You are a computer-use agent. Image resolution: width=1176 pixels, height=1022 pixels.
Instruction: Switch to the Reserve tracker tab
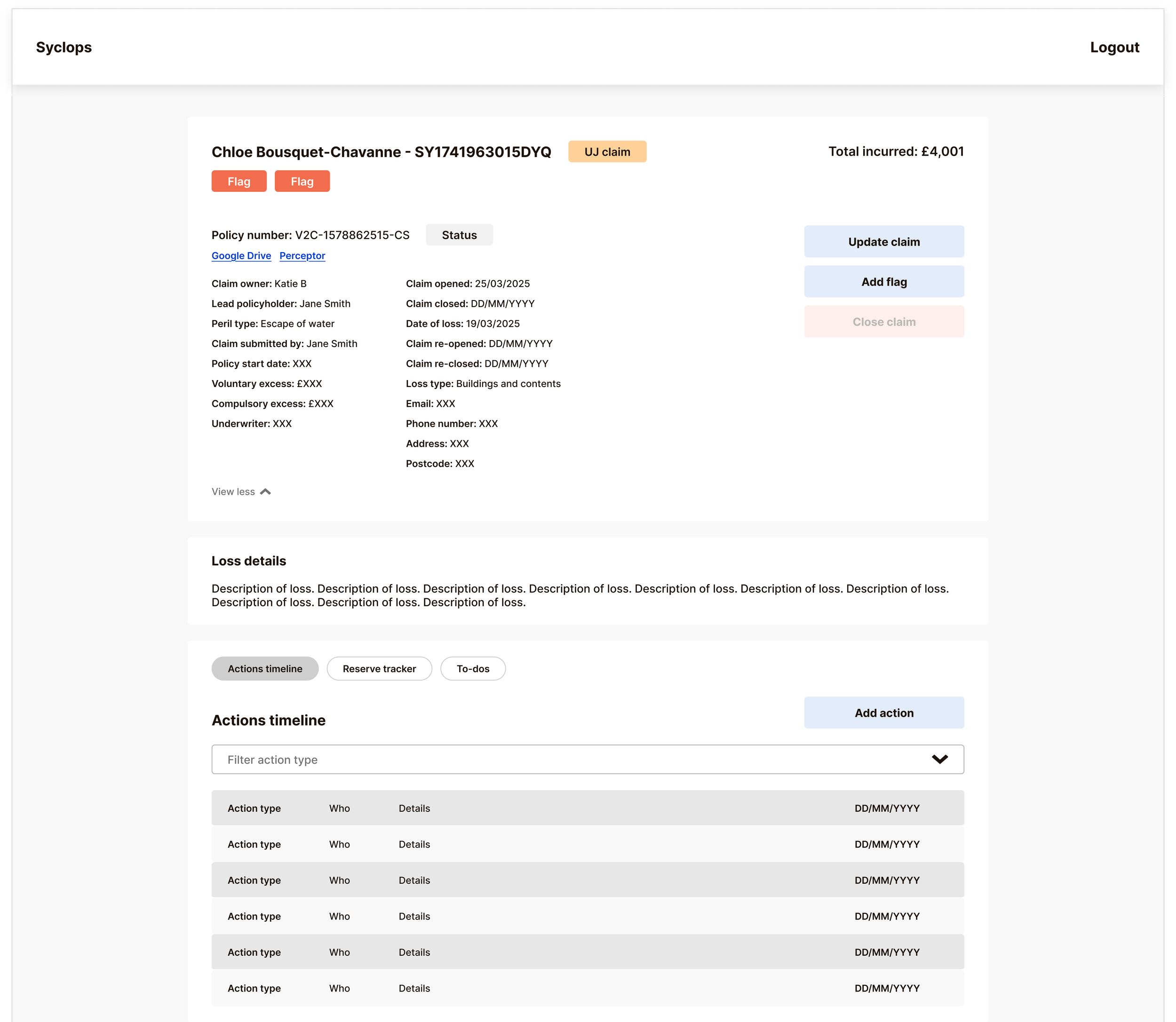[x=379, y=668]
